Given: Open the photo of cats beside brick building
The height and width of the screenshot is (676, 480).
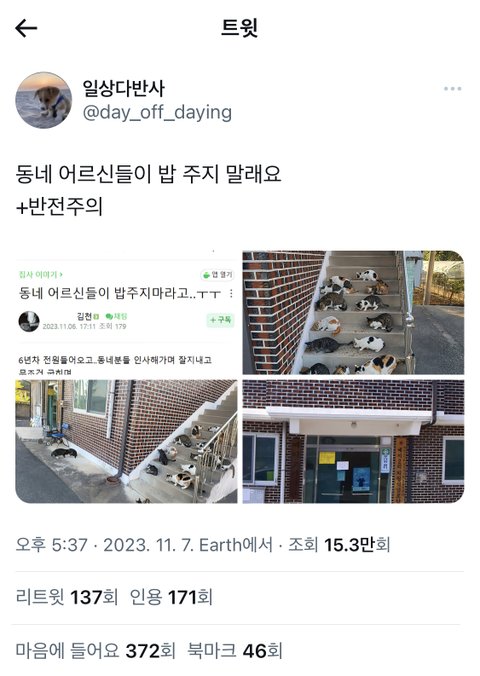Looking at the screenshot, I should (126, 441).
